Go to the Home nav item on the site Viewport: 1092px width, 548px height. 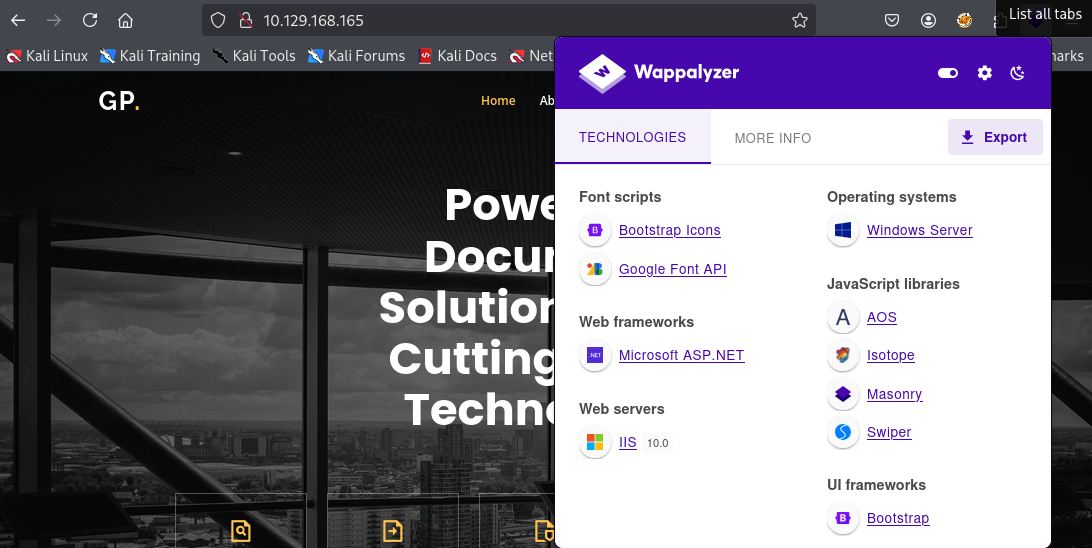coord(498,100)
